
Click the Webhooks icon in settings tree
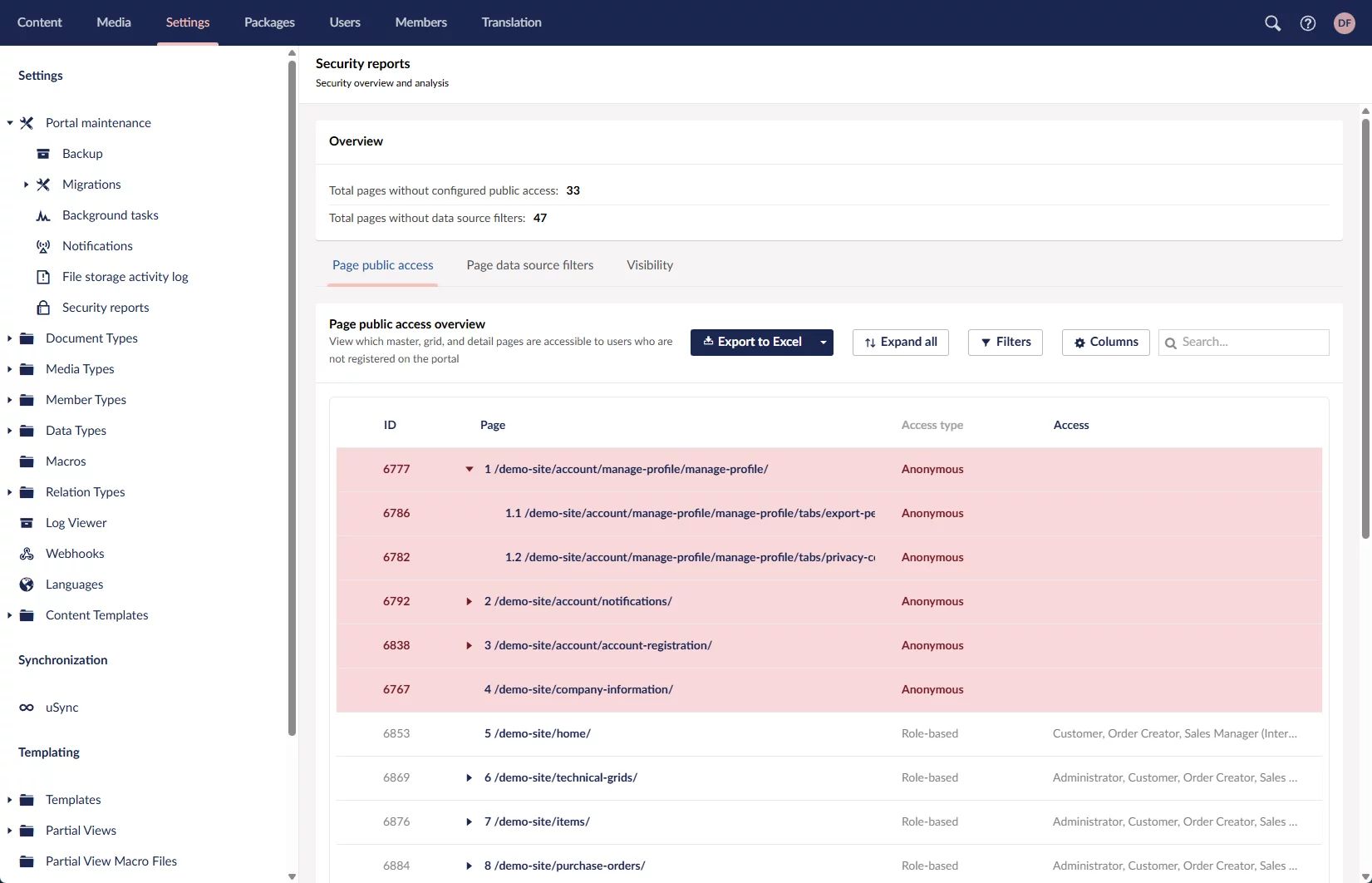pyautogui.click(x=27, y=554)
